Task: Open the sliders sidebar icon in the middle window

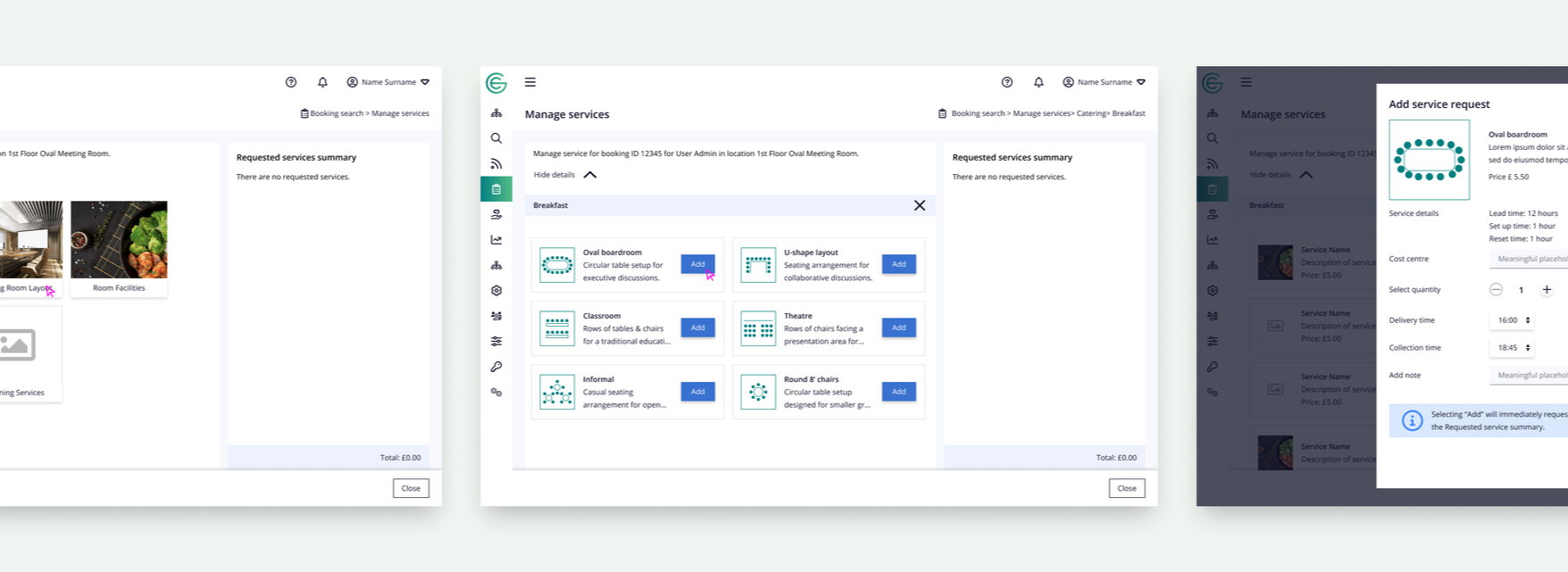Action: 496,341
